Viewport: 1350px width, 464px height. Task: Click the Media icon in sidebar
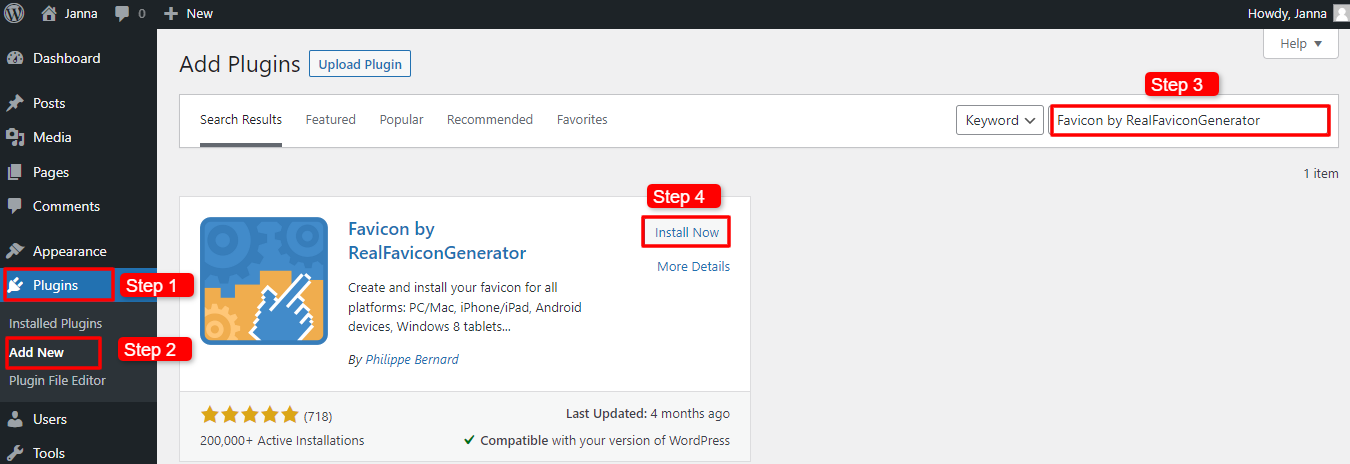(x=15, y=137)
